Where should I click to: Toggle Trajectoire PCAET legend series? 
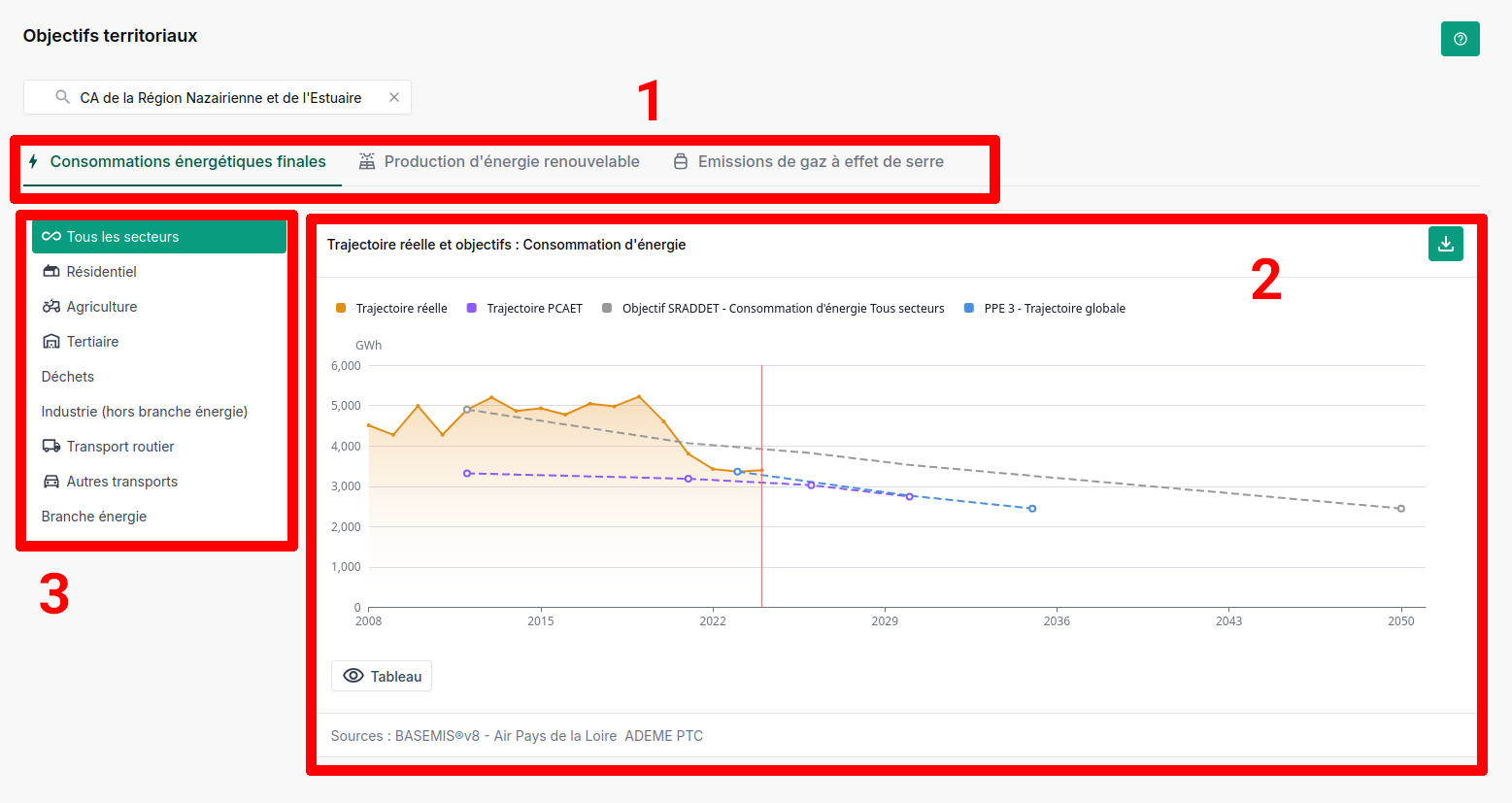[x=524, y=308]
